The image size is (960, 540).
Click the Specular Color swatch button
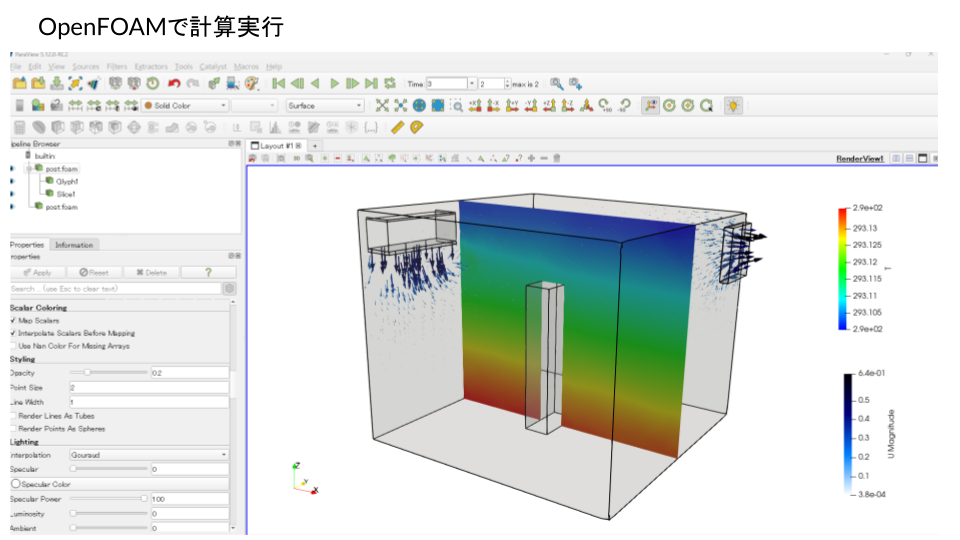120,484
